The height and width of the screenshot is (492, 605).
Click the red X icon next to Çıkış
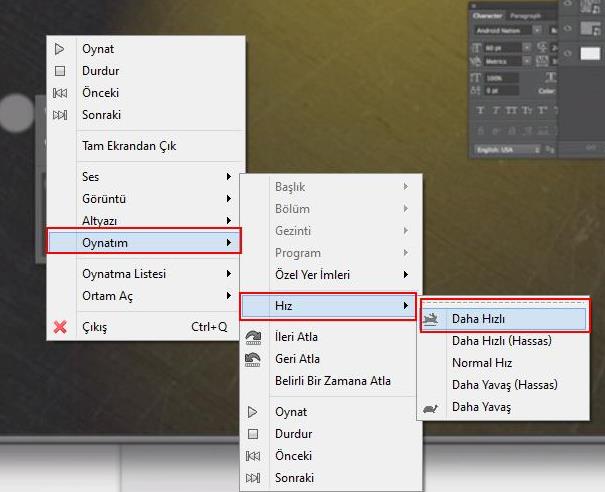point(60,327)
